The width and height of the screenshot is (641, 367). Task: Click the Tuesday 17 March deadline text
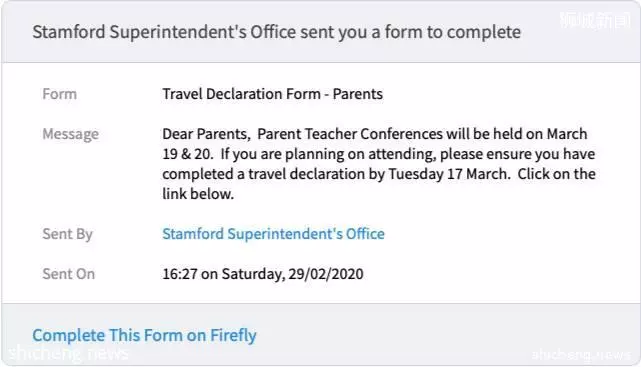449,174
